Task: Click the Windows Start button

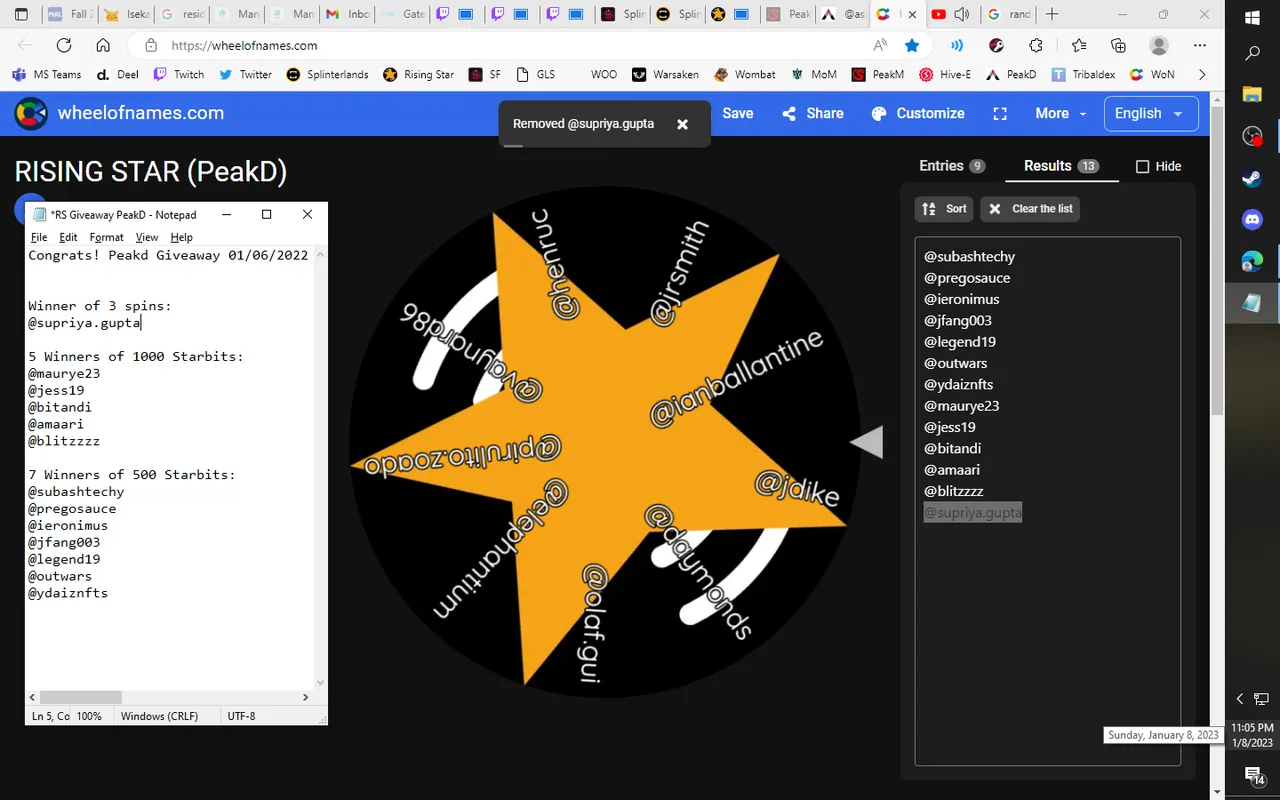Action: pyautogui.click(x=1252, y=17)
